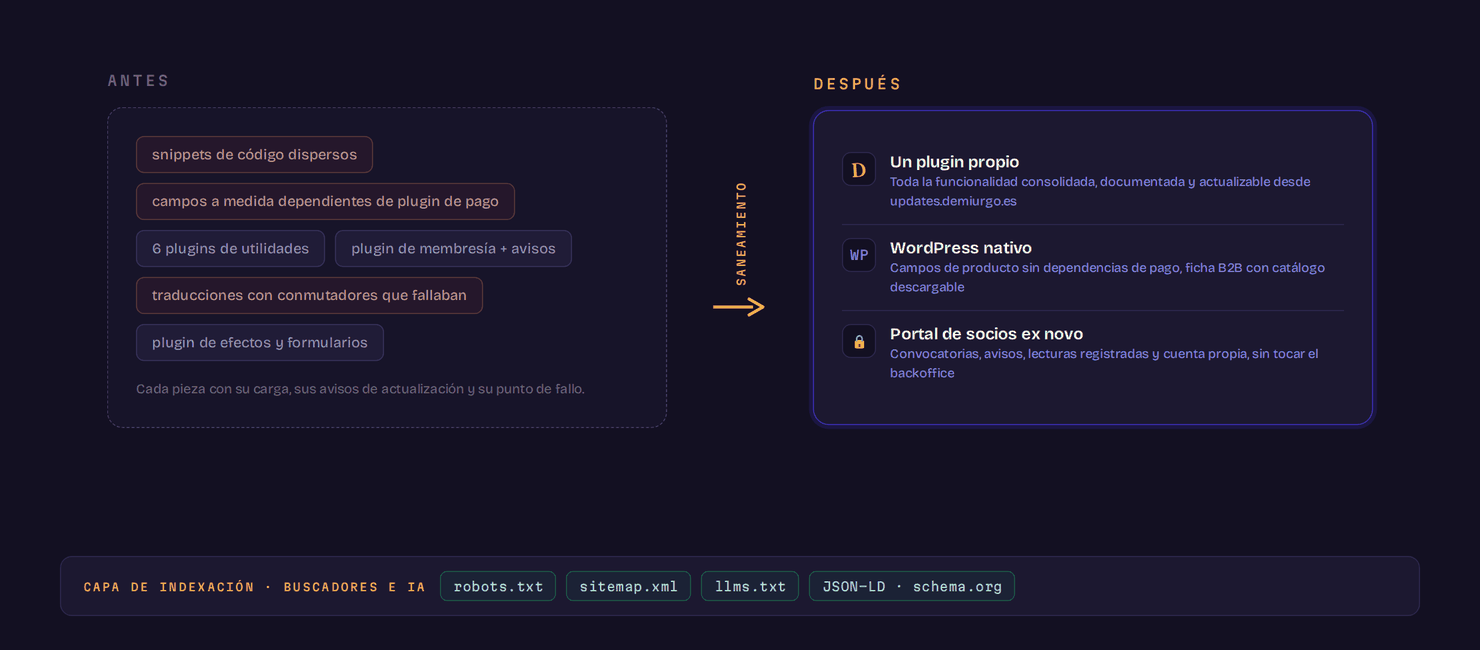Click the vertical SANEAMIENTO label
Viewport: 1480px width, 650px height.
[741, 233]
